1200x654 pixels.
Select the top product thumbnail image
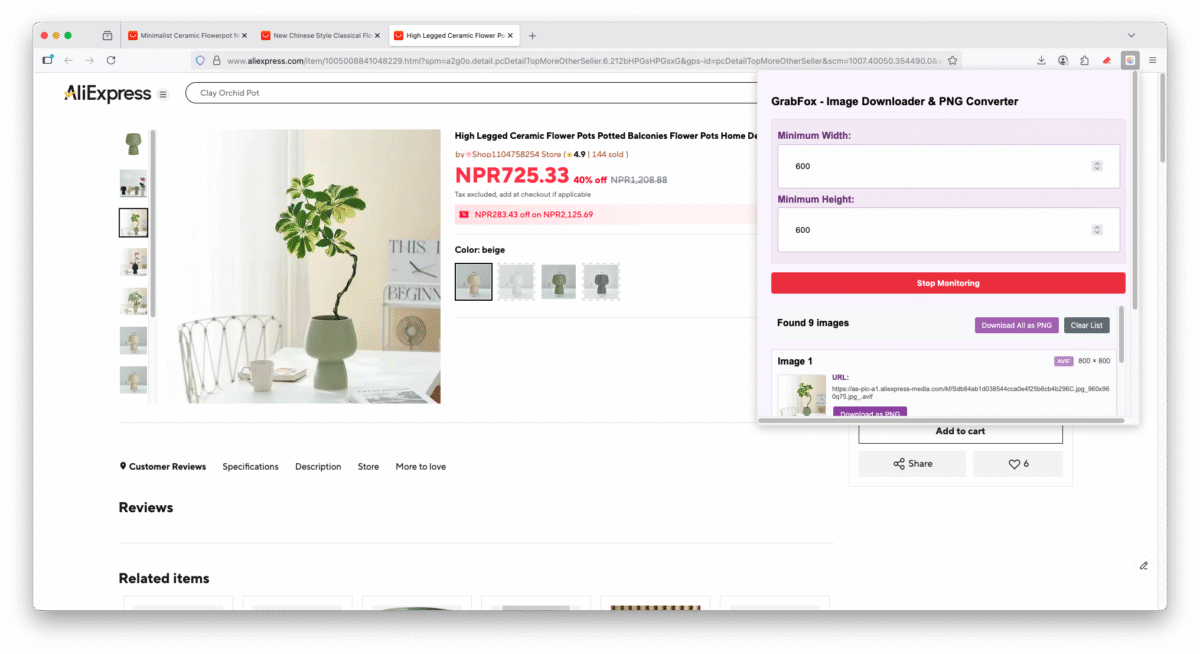(133, 144)
